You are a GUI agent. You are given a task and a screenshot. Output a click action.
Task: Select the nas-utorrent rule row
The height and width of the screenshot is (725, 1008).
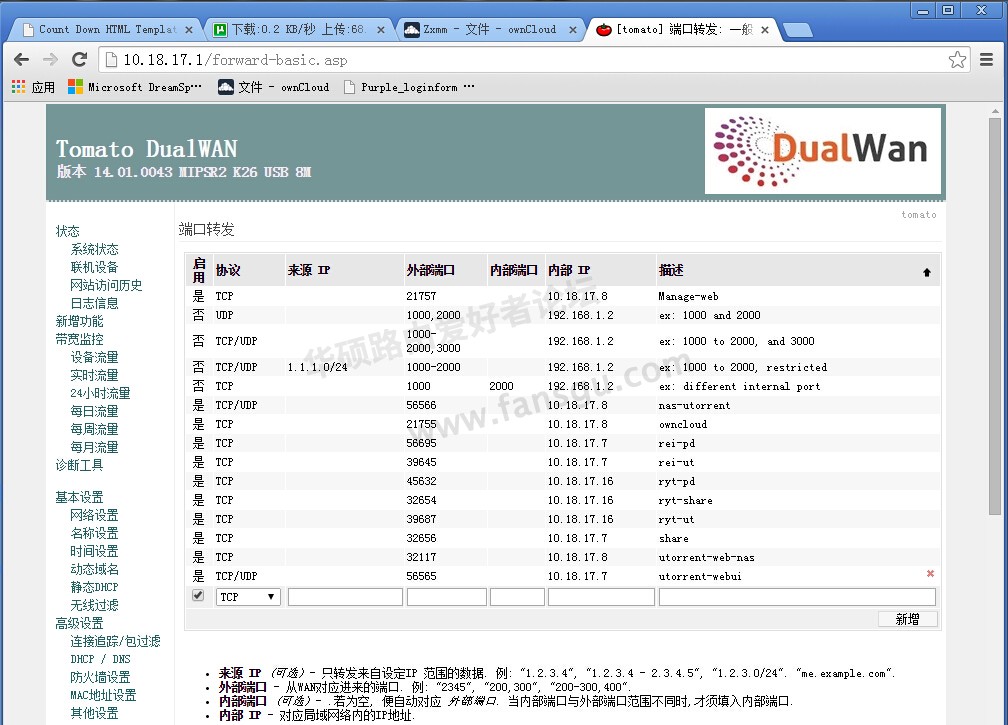(x=562, y=406)
